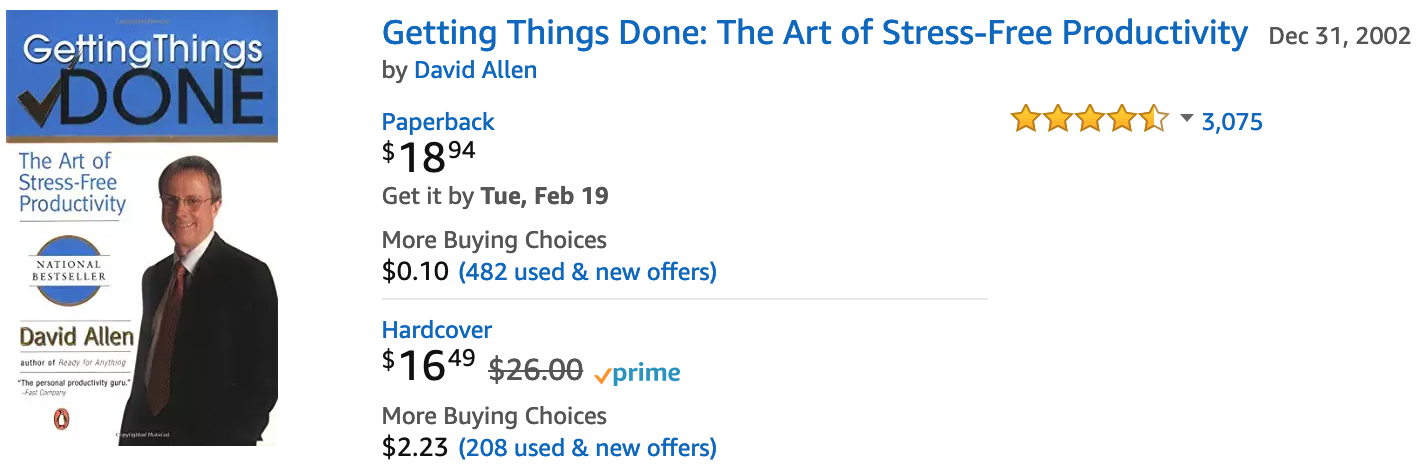The image size is (1416, 466).
Task: Open the Getting Things Done book title link
Action: 815,33
